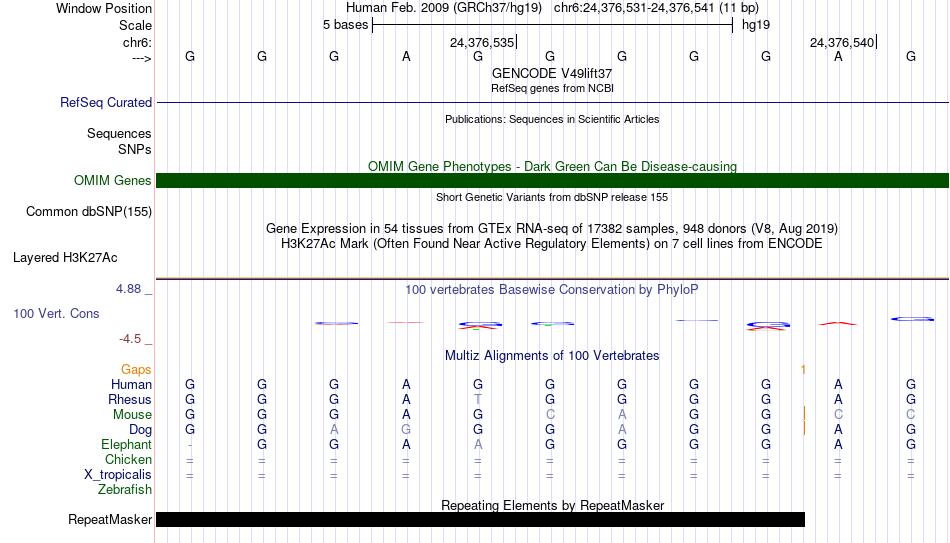
Task: Click the chr6: base position label
Action: (137, 42)
